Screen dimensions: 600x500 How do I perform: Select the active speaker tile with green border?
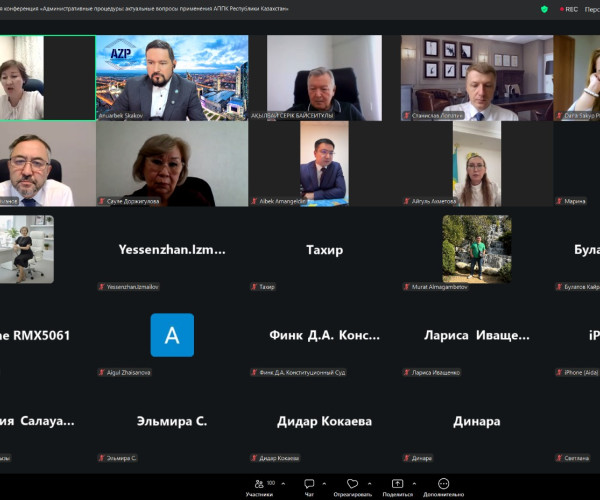tap(47, 78)
